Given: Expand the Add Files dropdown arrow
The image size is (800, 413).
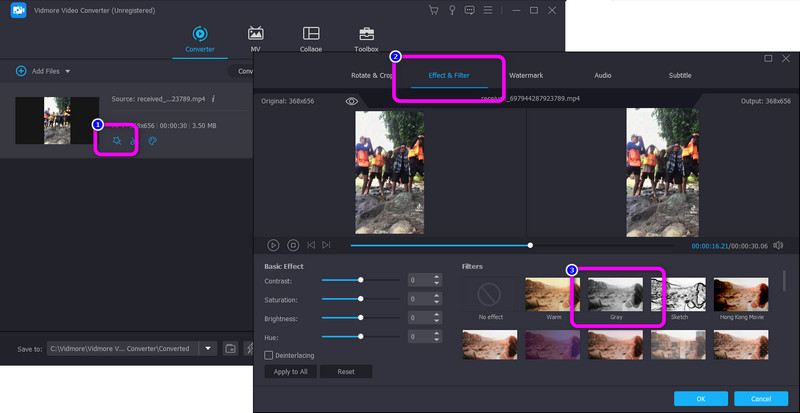Looking at the screenshot, I should [x=68, y=72].
